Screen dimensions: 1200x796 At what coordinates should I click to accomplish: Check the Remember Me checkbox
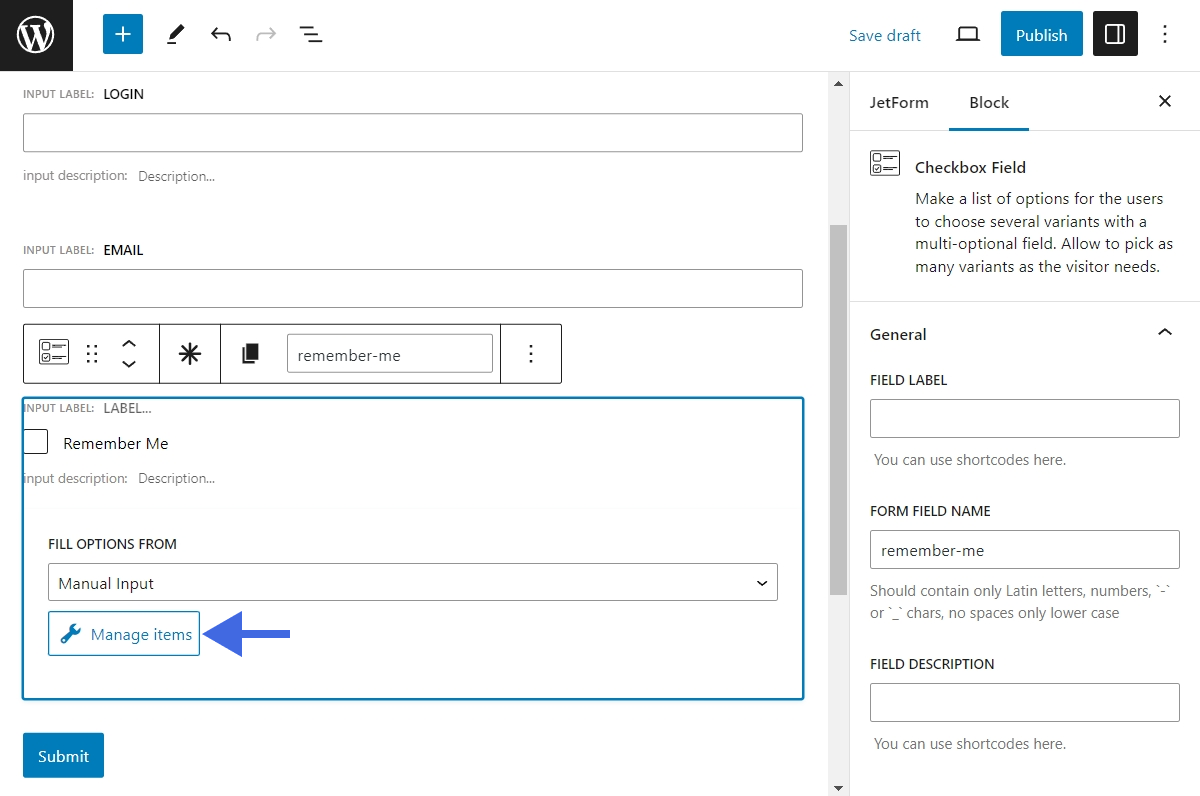click(x=35, y=441)
